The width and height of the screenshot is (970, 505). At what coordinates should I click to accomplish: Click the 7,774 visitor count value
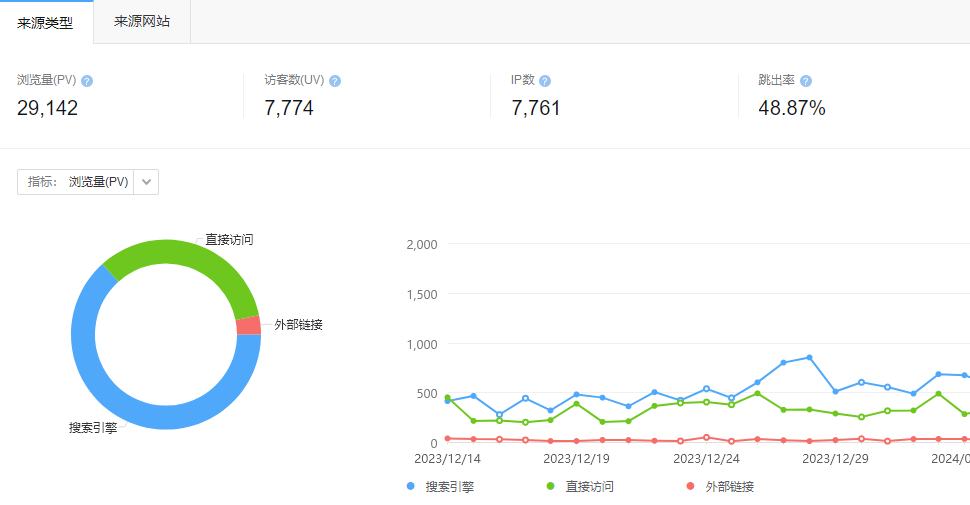point(289,108)
